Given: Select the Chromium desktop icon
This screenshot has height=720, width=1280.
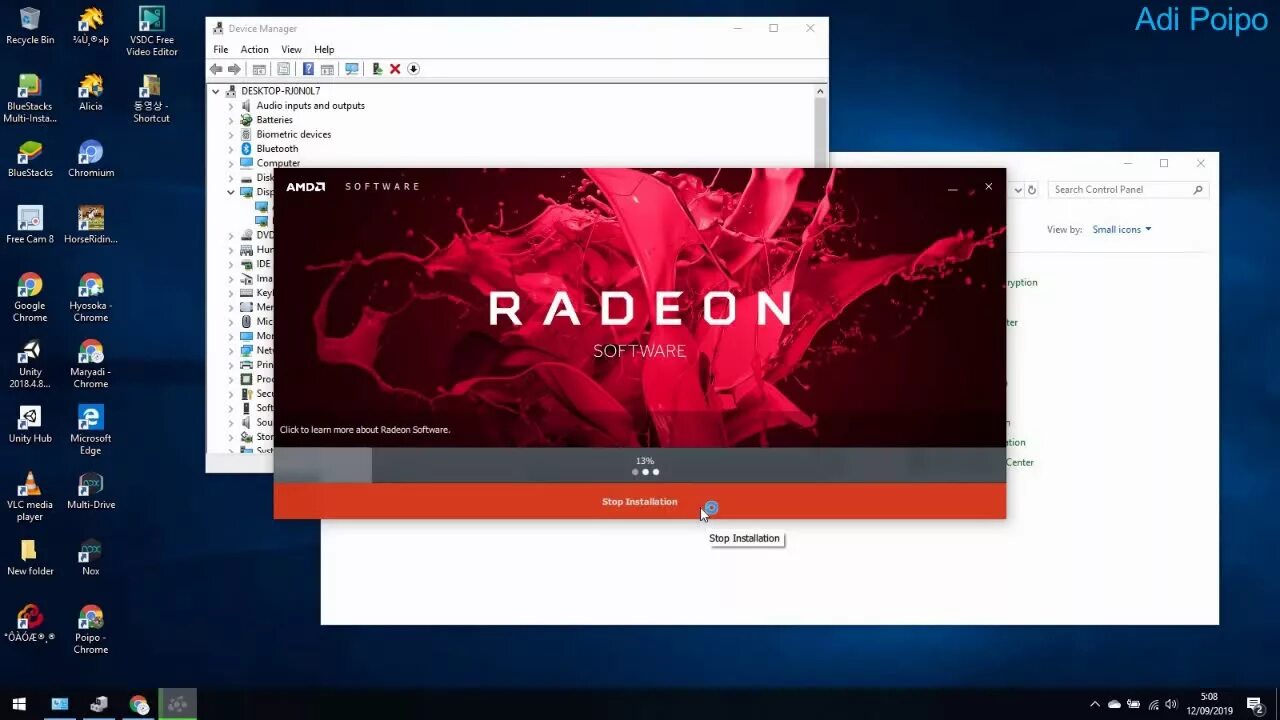Looking at the screenshot, I should tap(91, 159).
